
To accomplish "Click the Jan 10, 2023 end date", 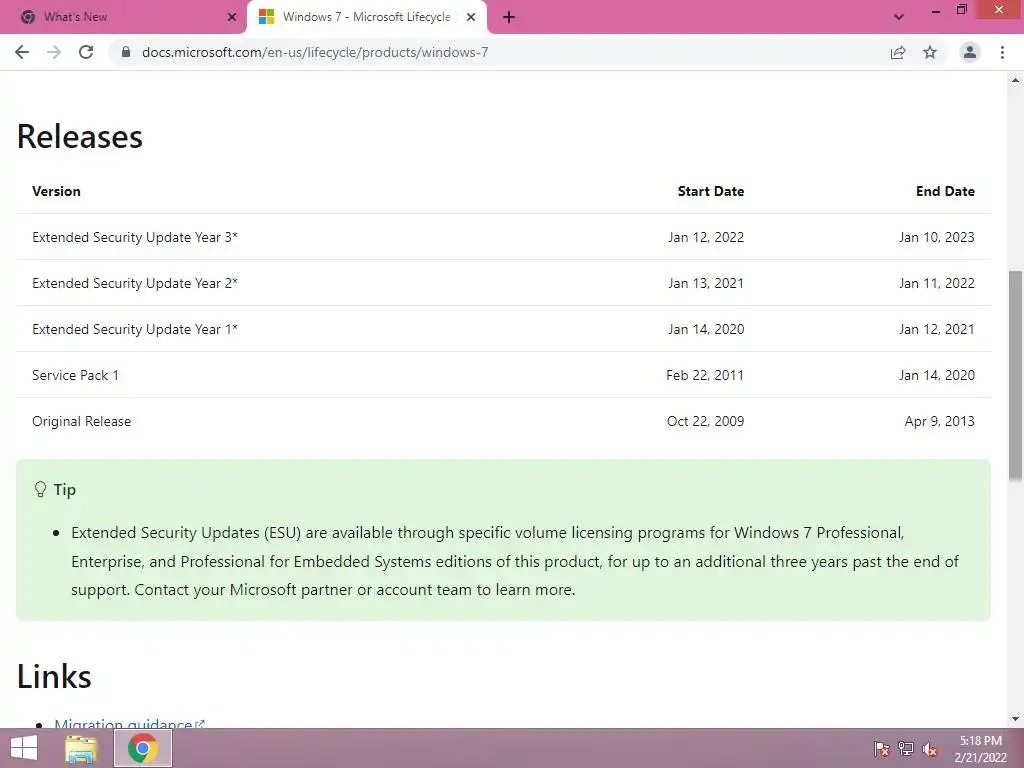I will 936,237.
